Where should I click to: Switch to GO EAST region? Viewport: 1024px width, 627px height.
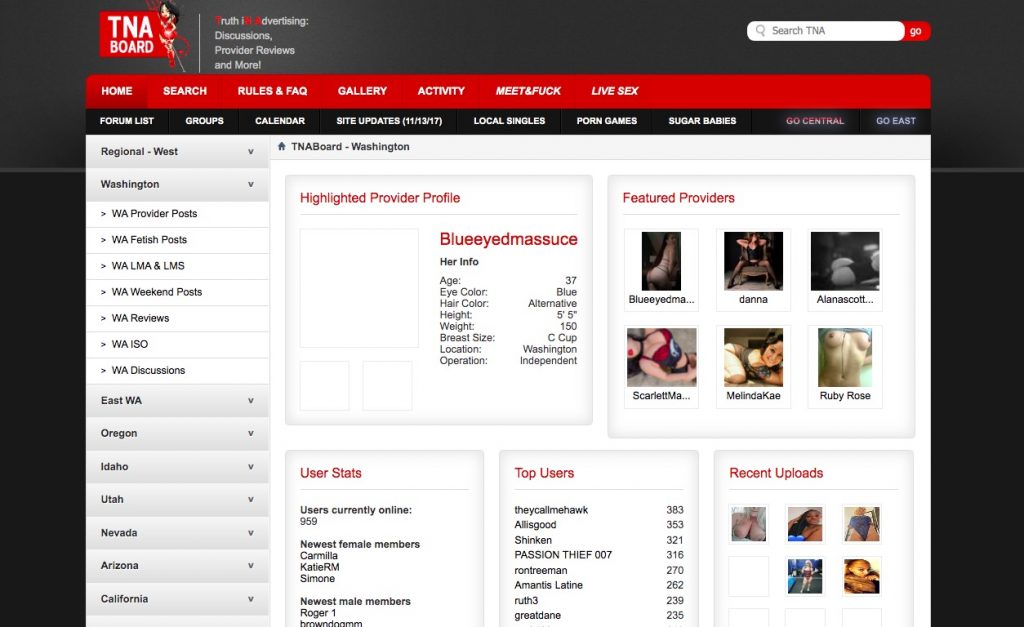[896, 121]
